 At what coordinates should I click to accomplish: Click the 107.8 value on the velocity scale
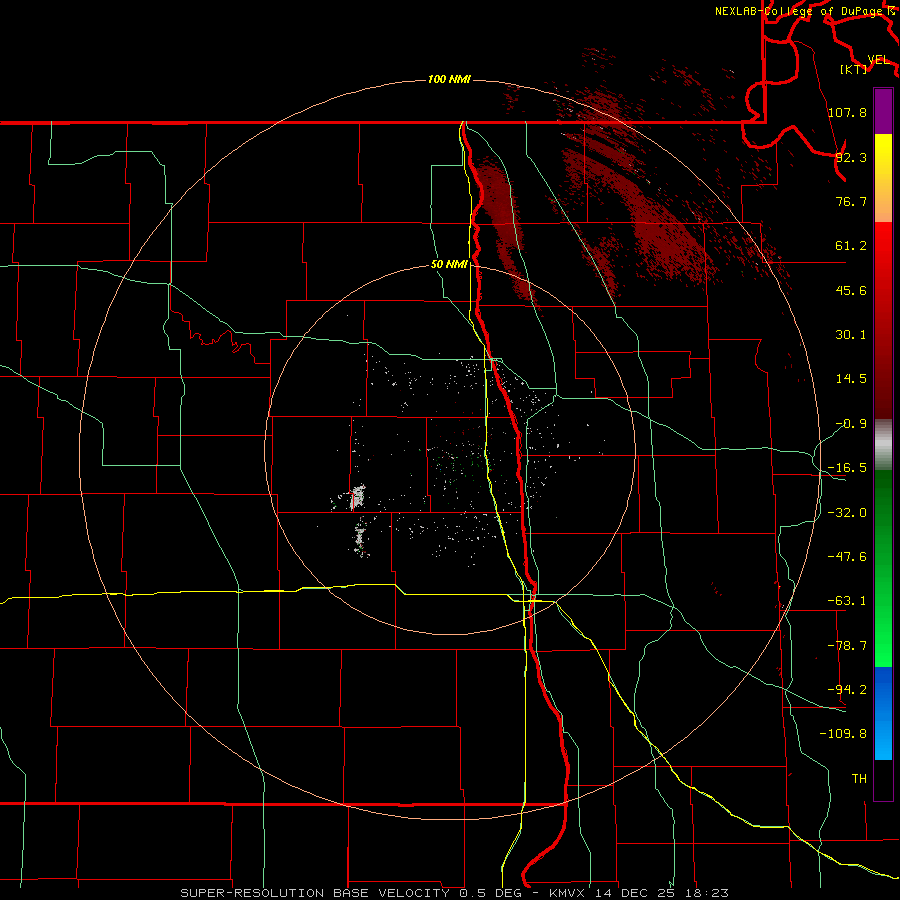tap(847, 112)
